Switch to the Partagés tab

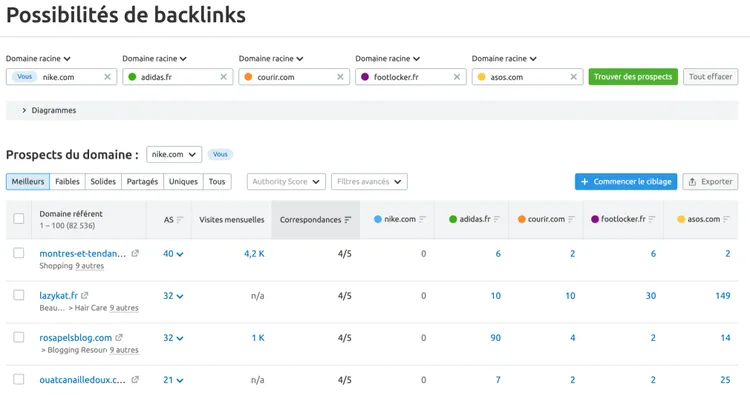142,182
